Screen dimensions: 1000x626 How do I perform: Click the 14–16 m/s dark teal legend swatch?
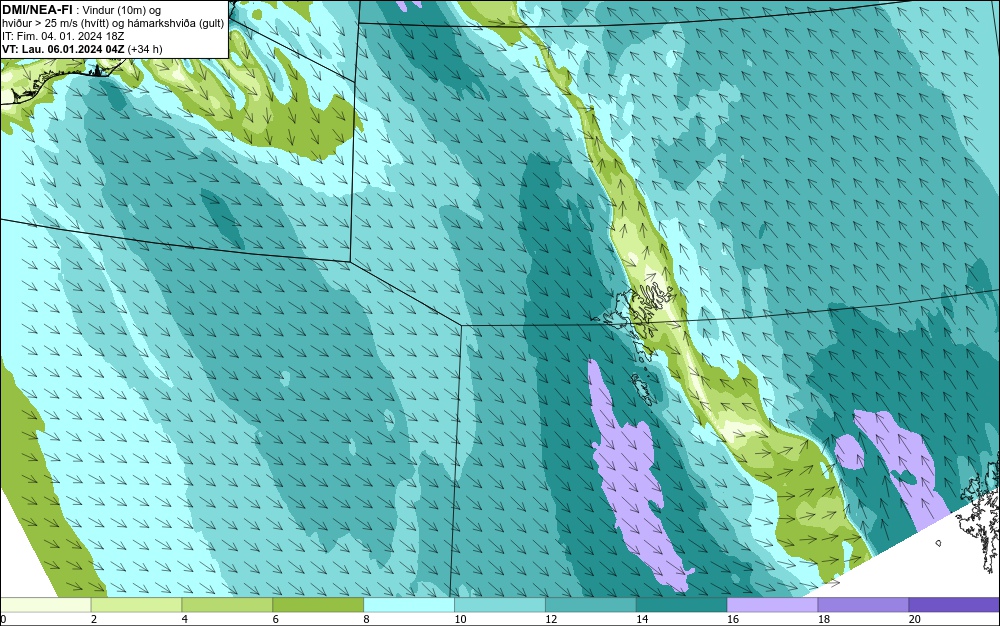[682, 605]
